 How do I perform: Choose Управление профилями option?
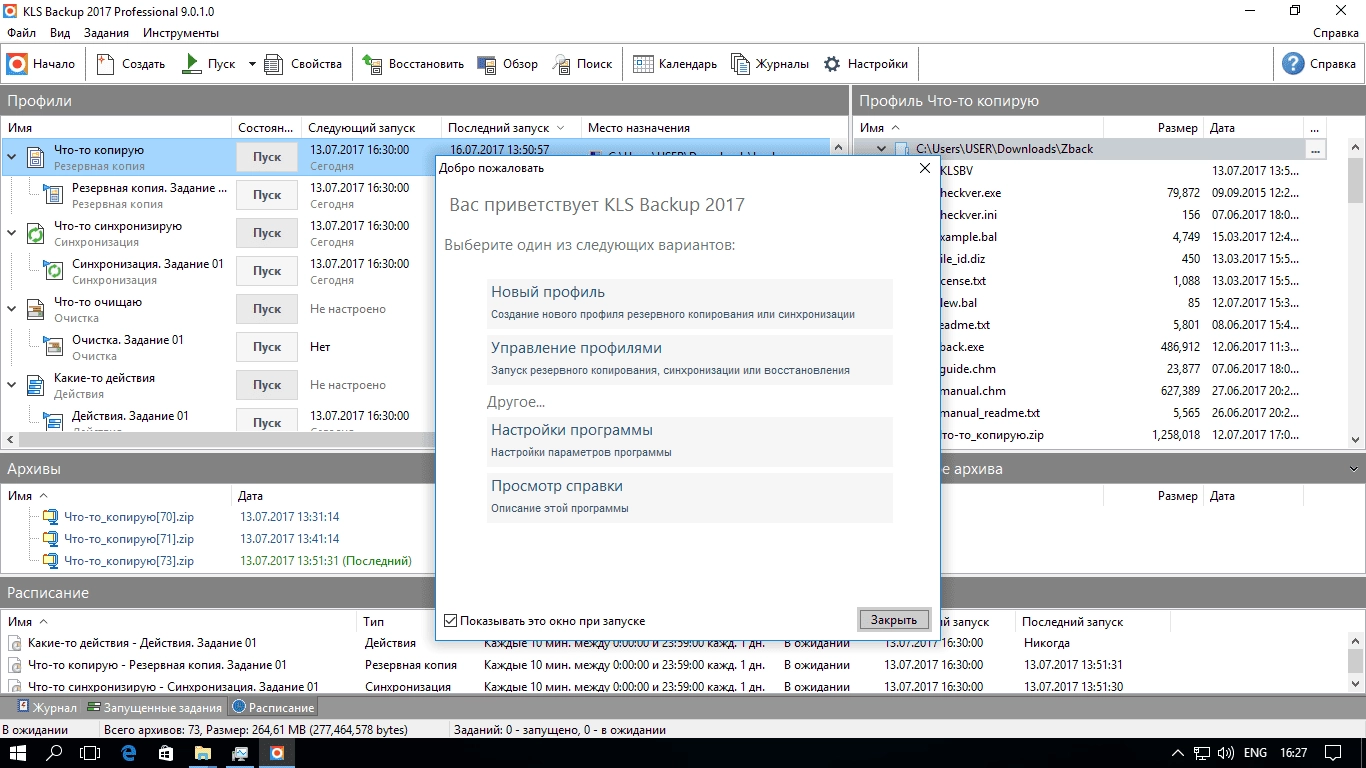689,359
